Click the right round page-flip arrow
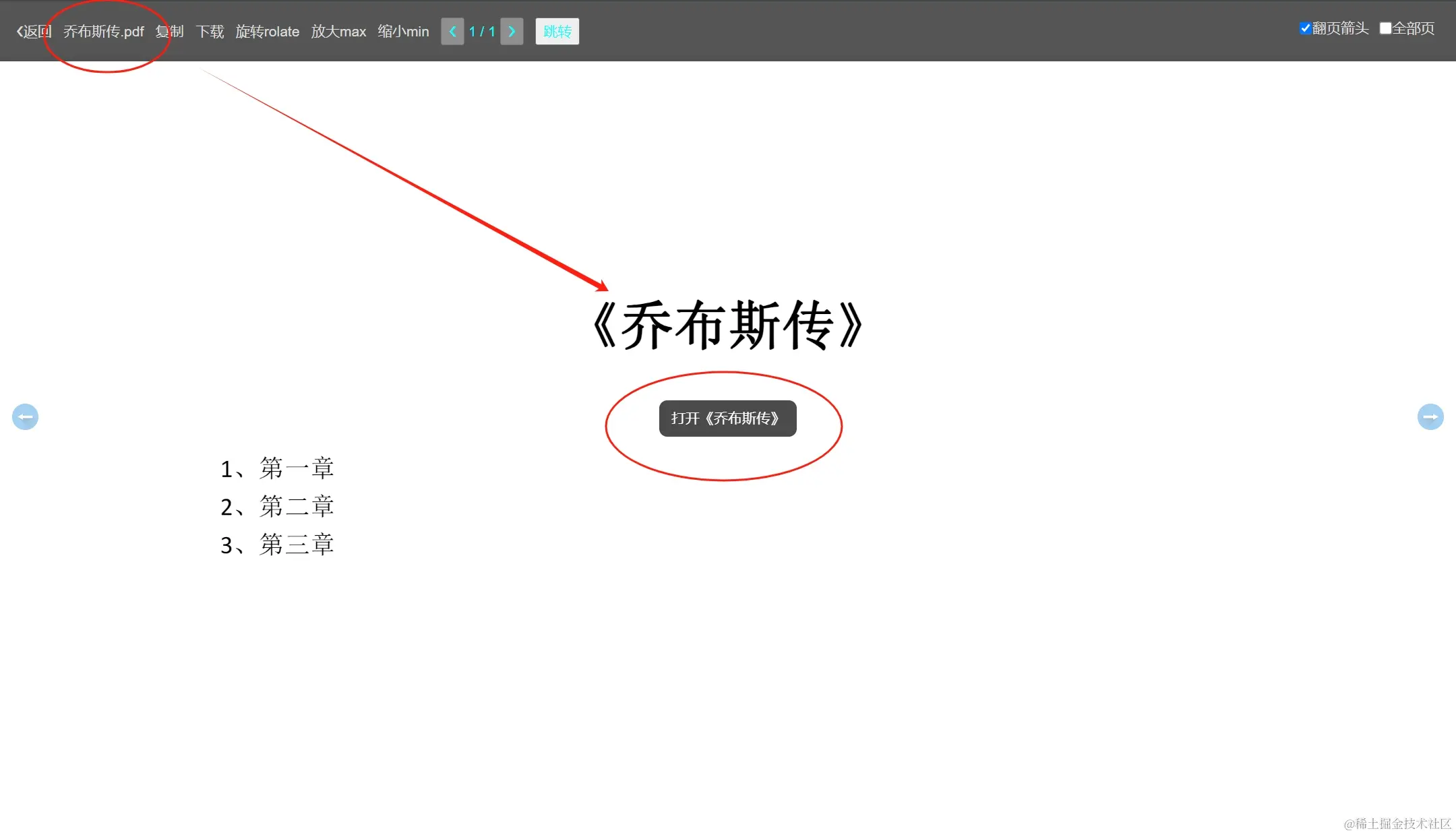The height and width of the screenshot is (835, 1456). (1430, 416)
